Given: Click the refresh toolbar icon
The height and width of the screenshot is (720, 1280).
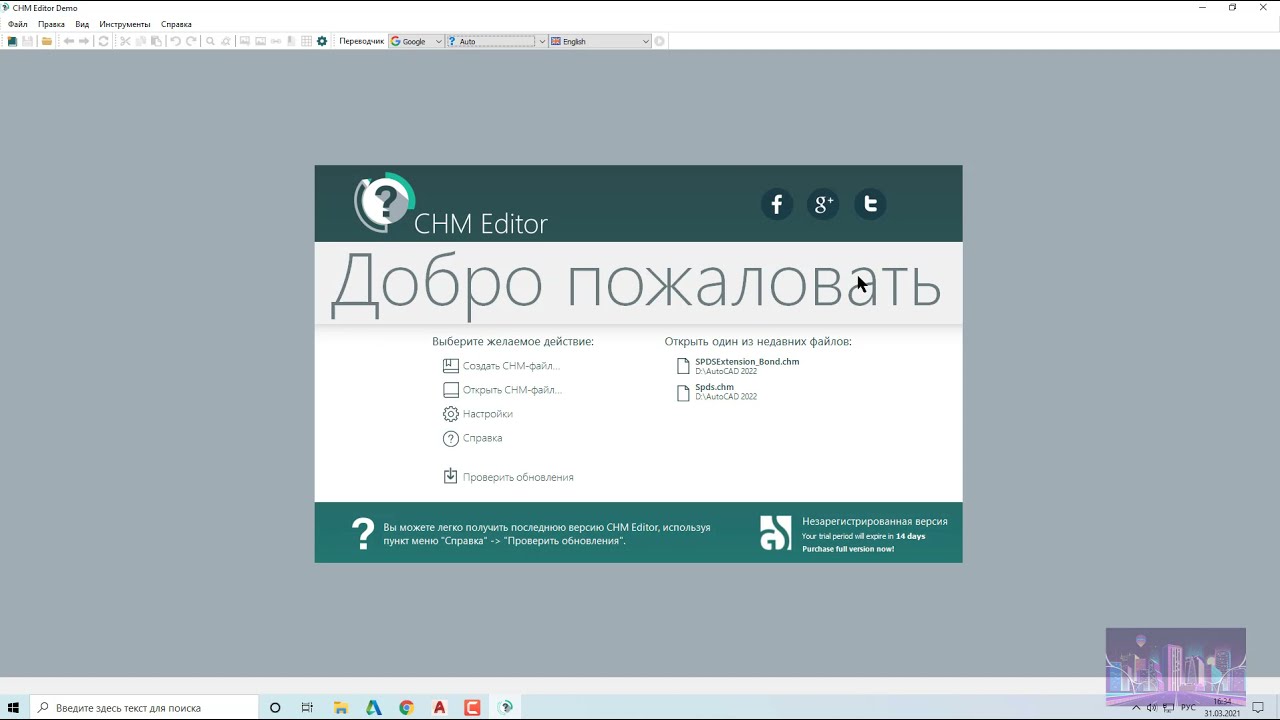Looking at the screenshot, I should 103,41.
